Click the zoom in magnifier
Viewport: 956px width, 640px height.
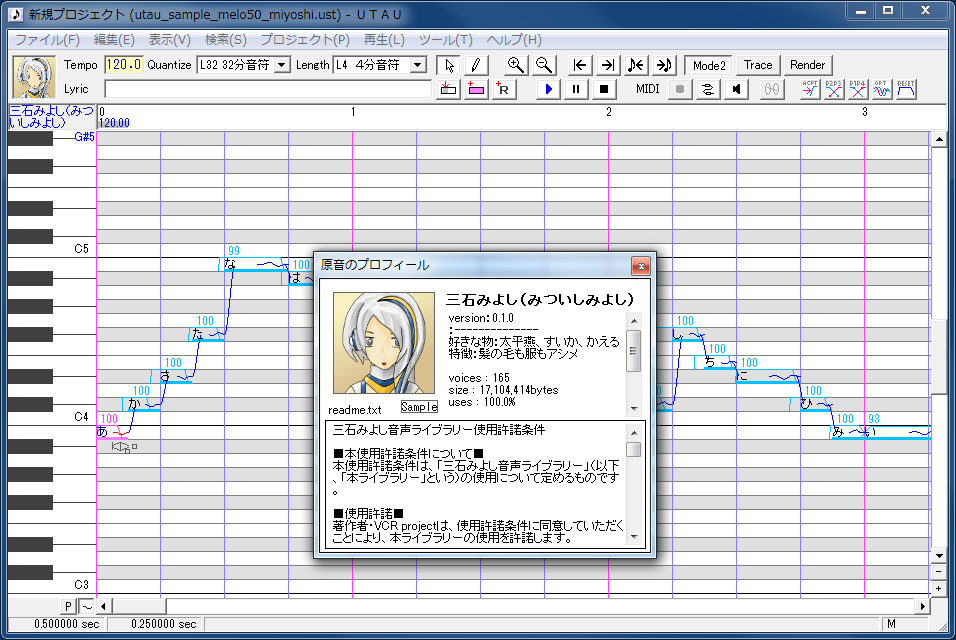516,65
